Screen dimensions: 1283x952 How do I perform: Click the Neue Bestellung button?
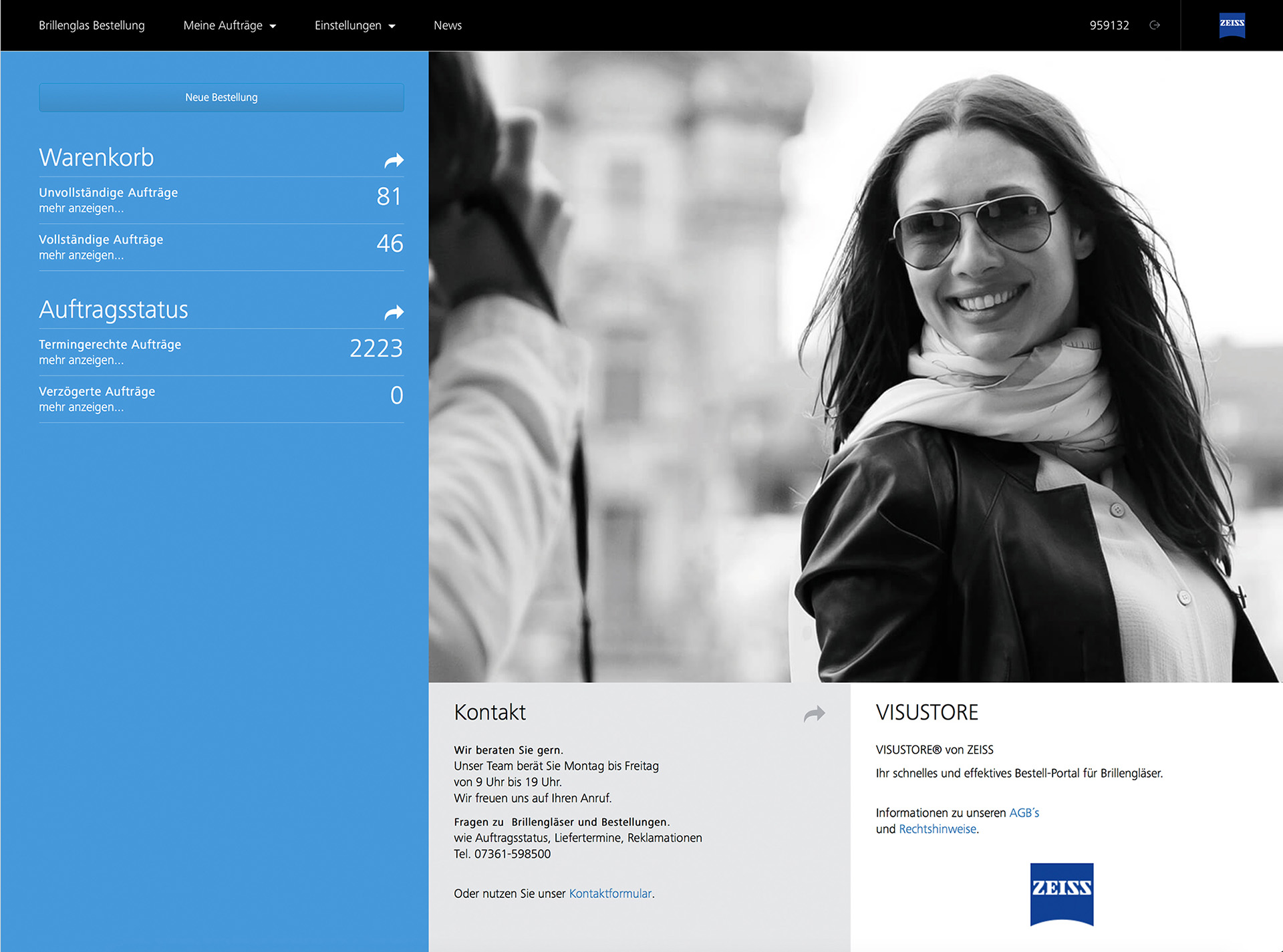pos(221,98)
